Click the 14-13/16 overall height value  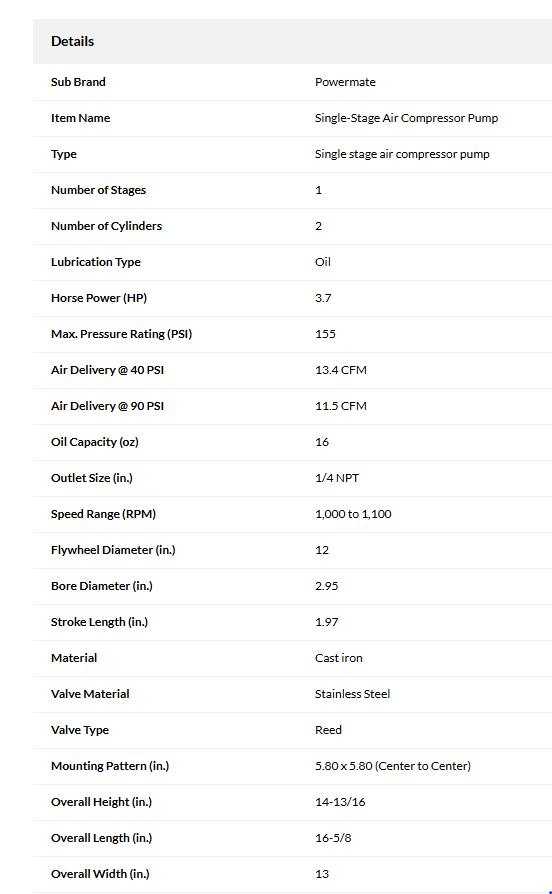coord(340,802)
